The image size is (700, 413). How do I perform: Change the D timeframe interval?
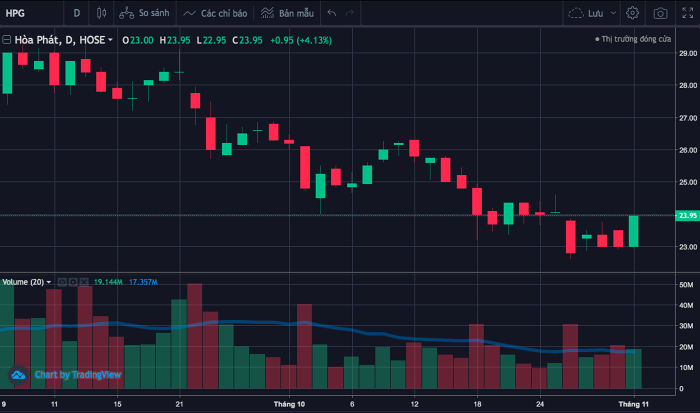(77, 14)
